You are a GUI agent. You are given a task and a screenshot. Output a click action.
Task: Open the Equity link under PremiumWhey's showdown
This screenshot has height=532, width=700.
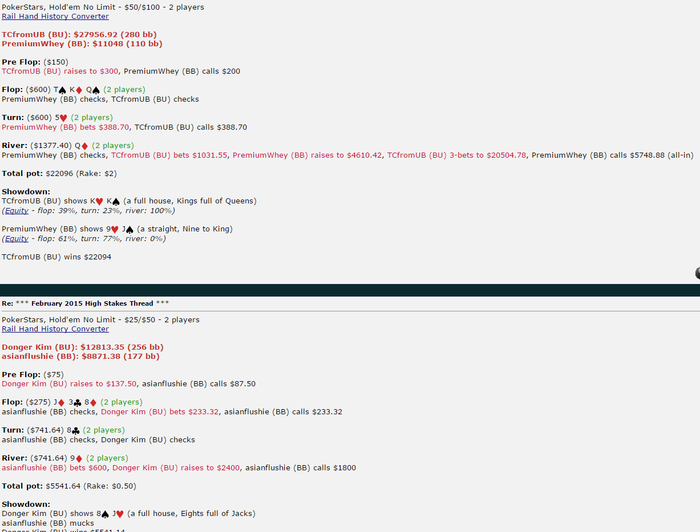17,239
